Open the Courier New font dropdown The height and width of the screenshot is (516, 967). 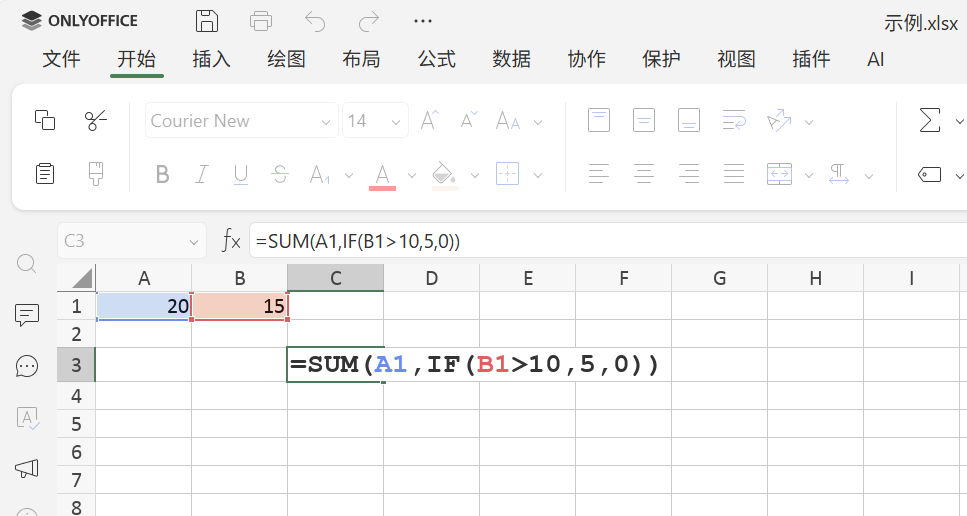pyautogui.click(x=325, y=122)
